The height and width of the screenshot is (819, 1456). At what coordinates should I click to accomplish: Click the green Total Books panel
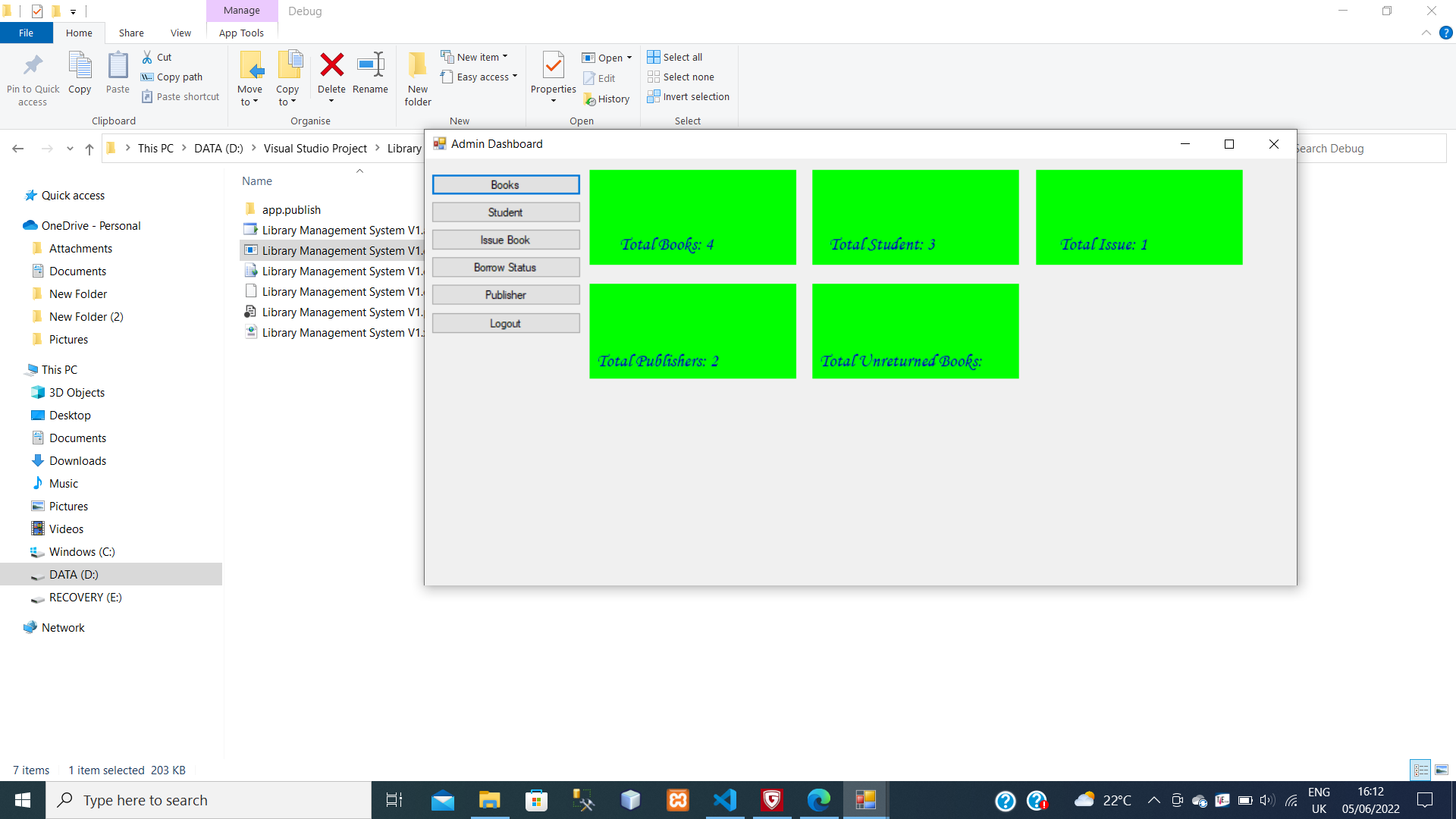click(692, 217)
